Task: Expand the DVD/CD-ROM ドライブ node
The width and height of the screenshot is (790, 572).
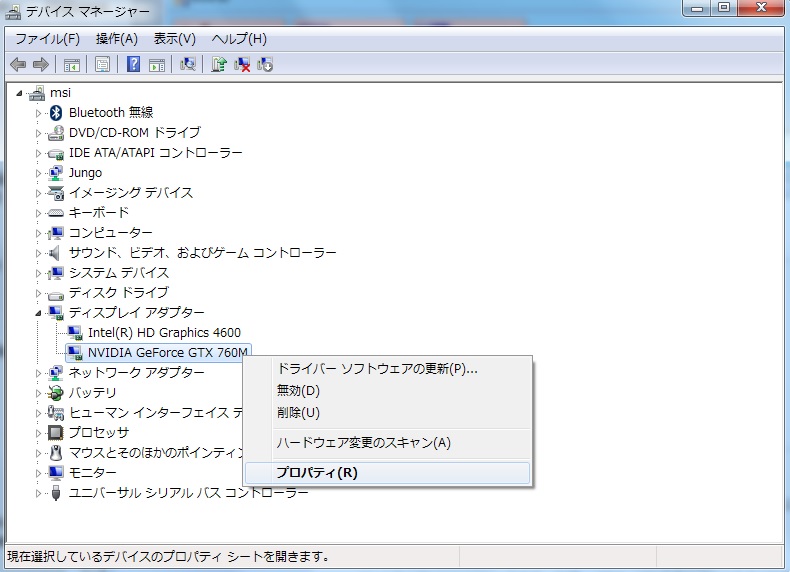Action: tap(40, 133)
